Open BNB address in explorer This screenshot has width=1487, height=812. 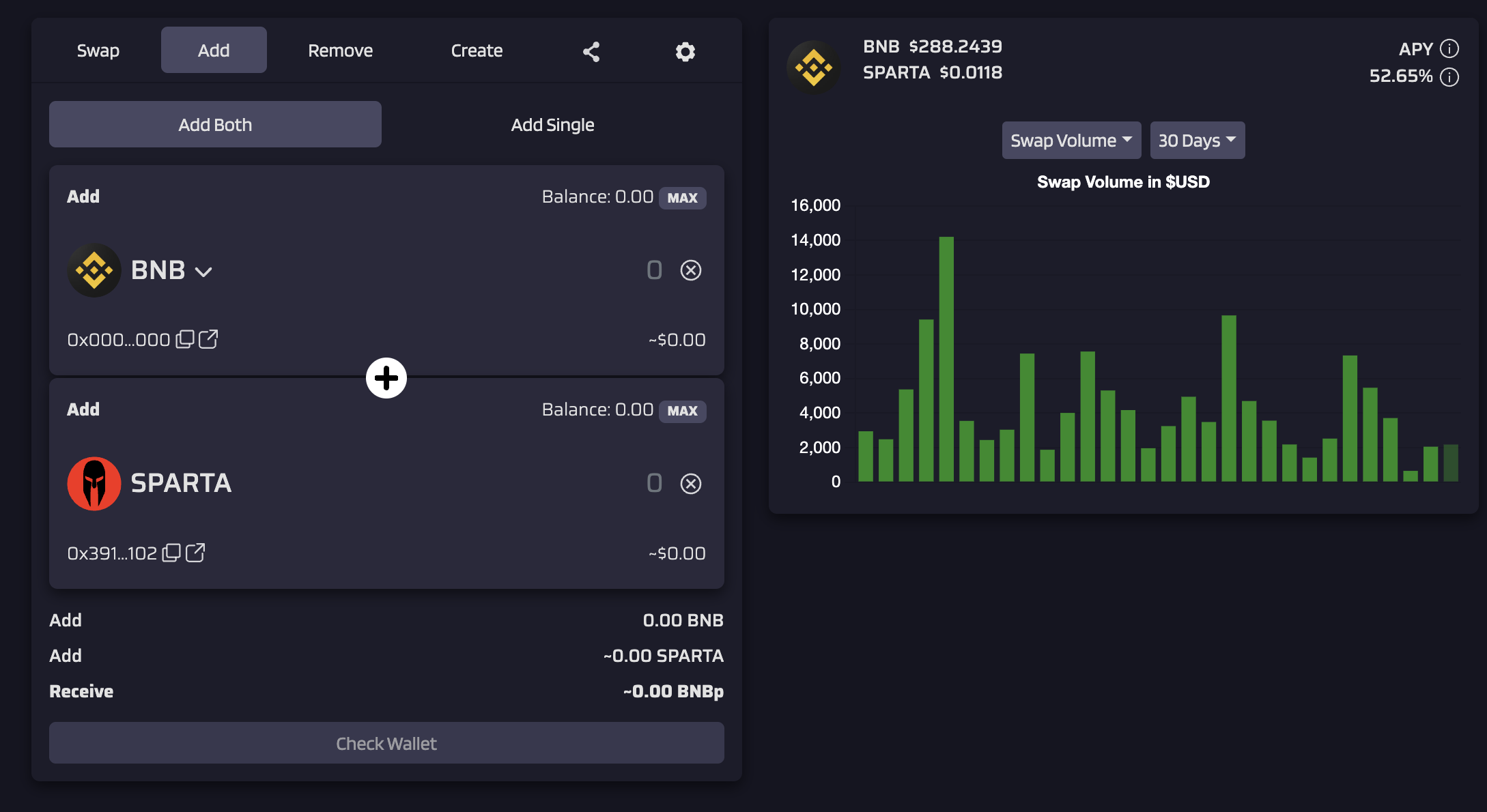(x=208, y=339)
